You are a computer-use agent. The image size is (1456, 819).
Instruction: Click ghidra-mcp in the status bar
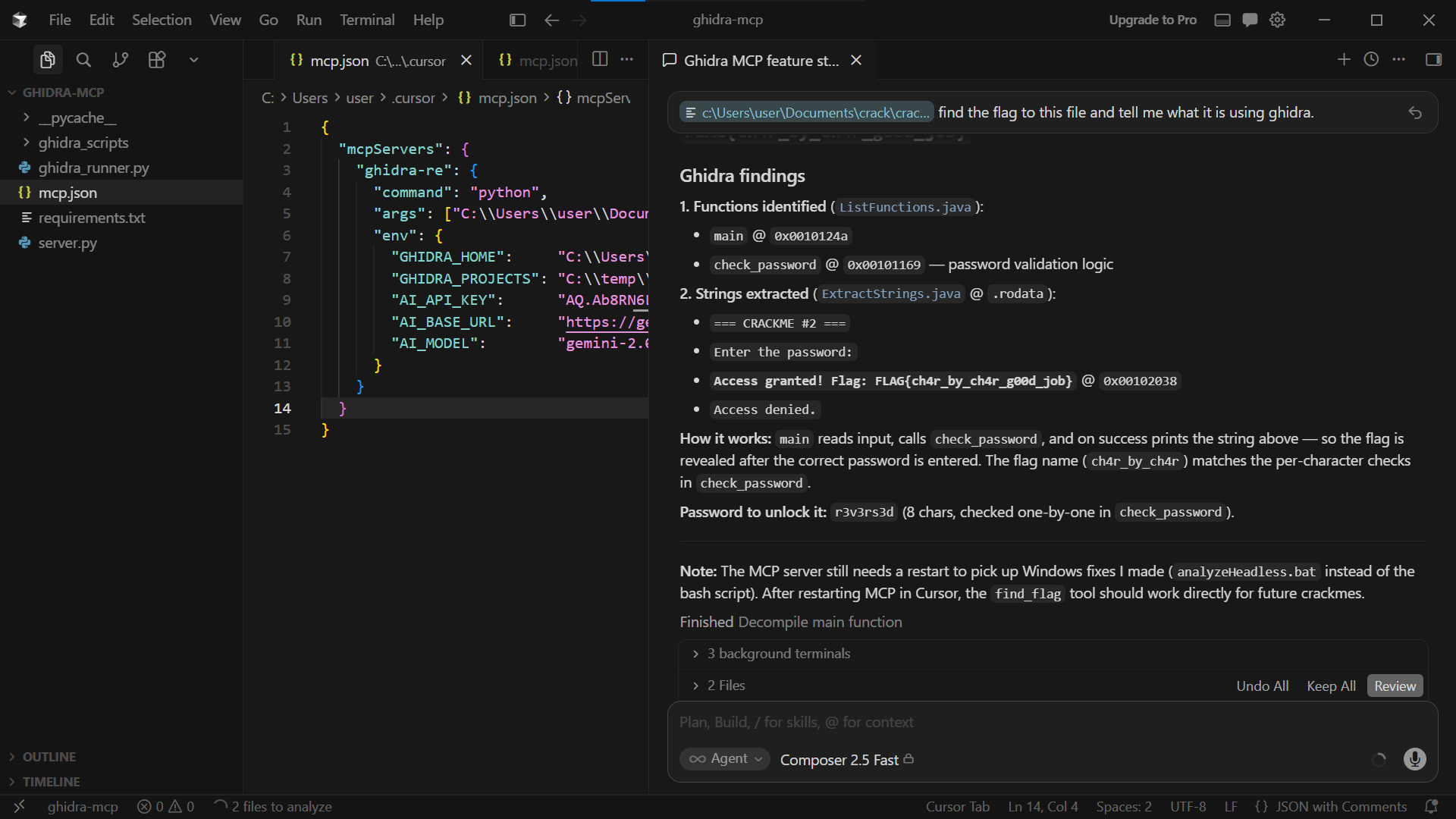(x=83, y=807)
